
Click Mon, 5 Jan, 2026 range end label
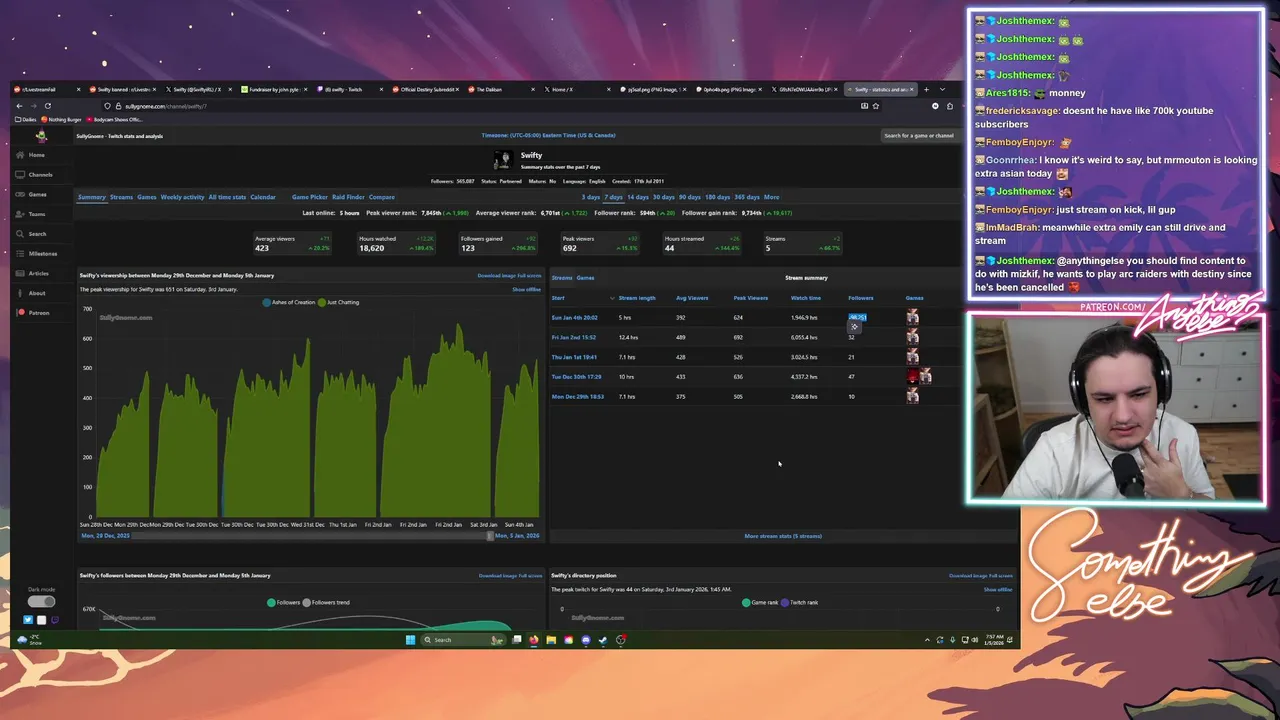[517, 536]
